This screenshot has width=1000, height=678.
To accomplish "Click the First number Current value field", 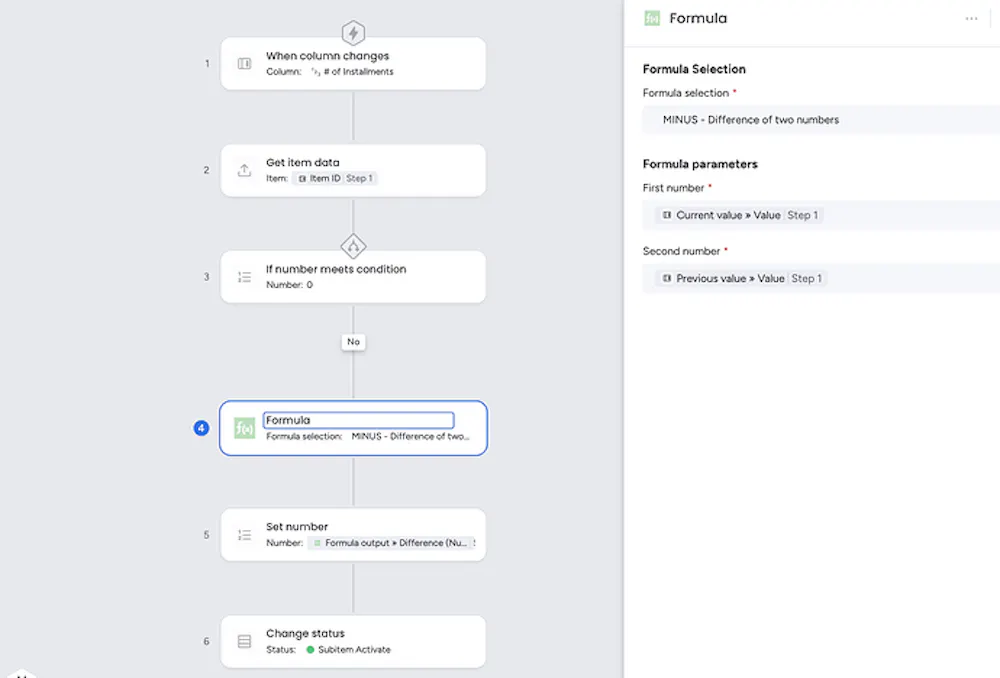I will tap(820, 215).
